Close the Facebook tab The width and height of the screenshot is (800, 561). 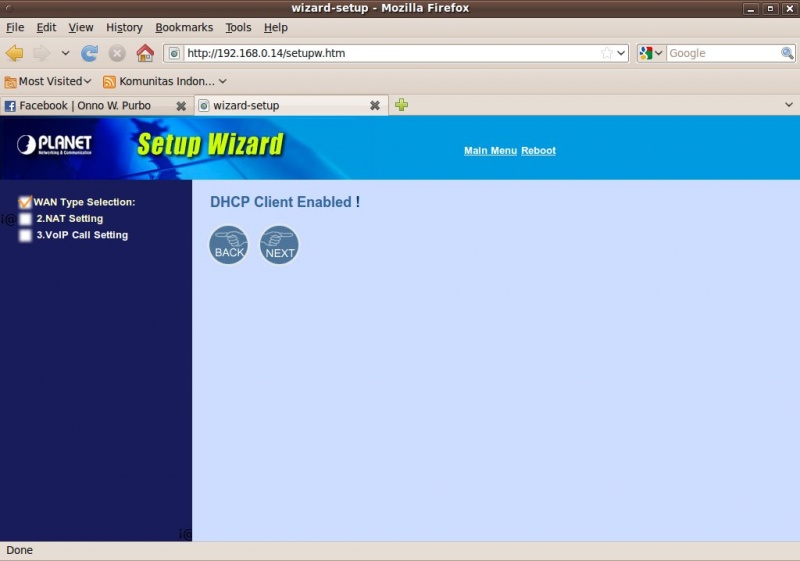coord(181,105)
